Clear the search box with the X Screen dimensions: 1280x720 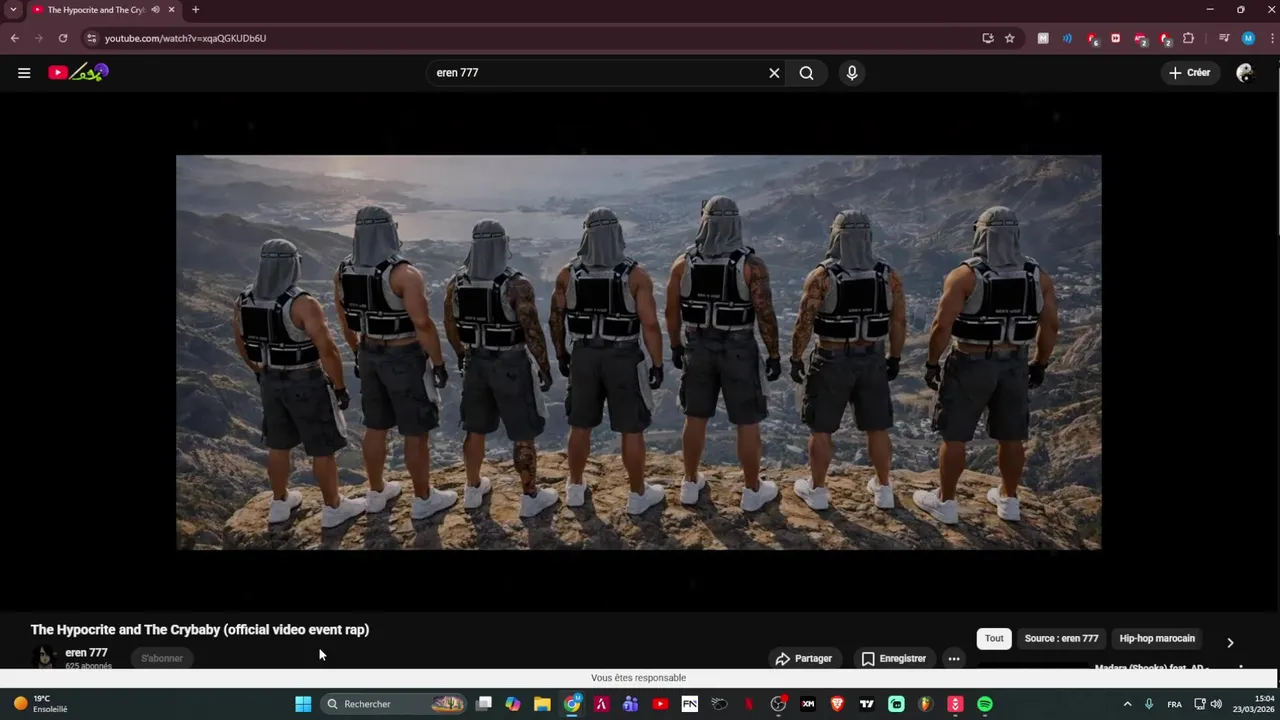pos(774,73)
